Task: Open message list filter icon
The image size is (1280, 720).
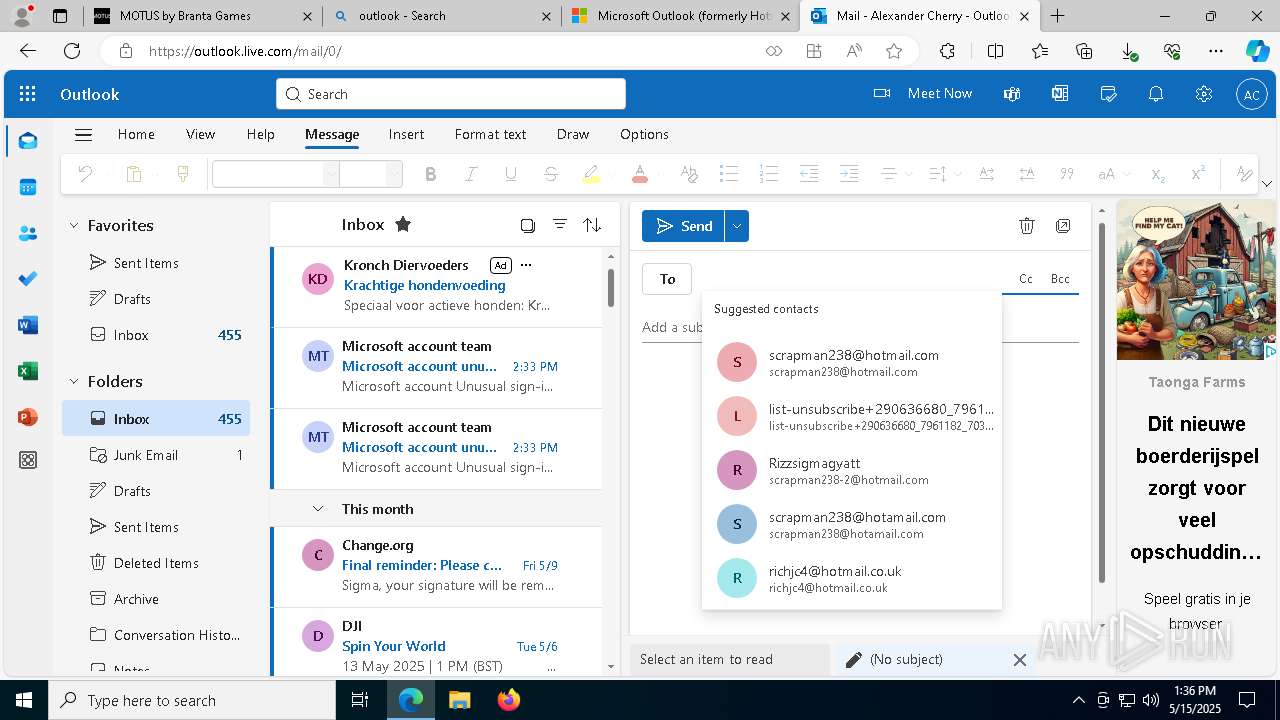Action: coord(560,225)
